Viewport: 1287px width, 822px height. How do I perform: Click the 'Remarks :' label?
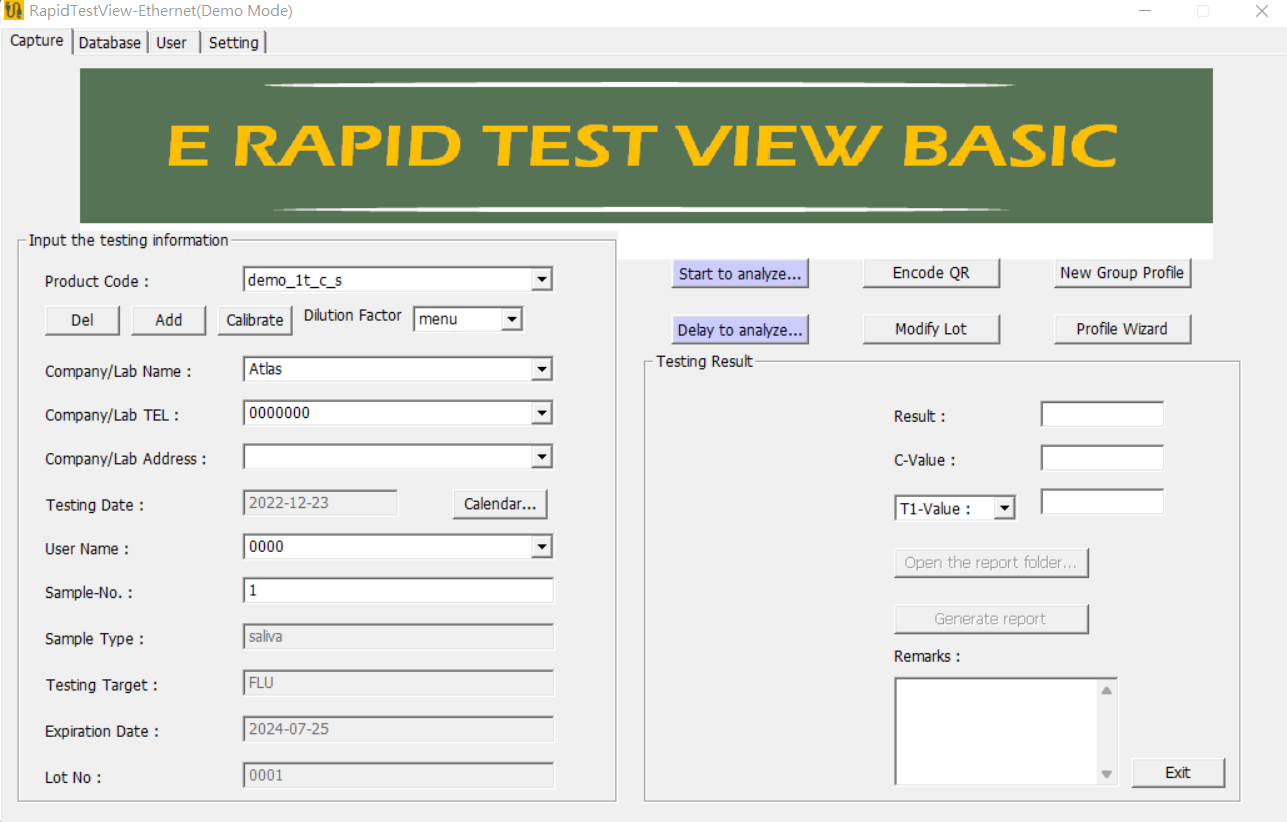click(927, 657)
